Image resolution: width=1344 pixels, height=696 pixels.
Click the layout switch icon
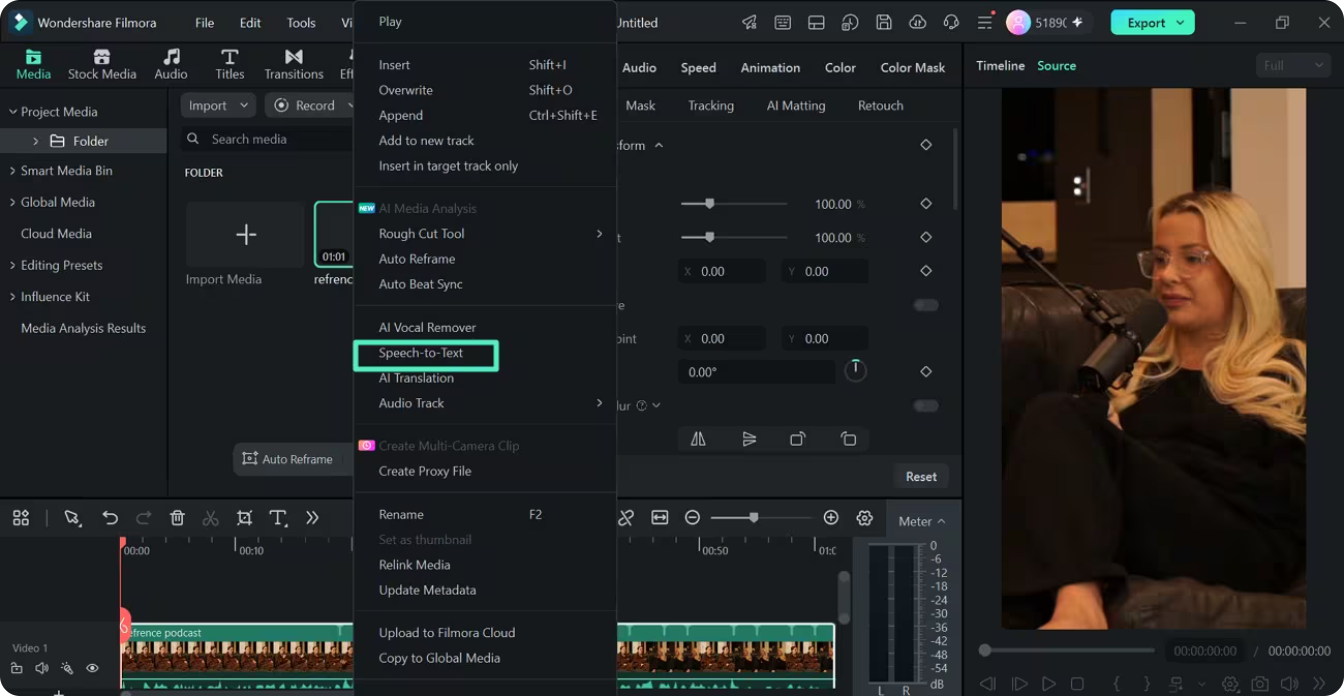coord(816,22)
